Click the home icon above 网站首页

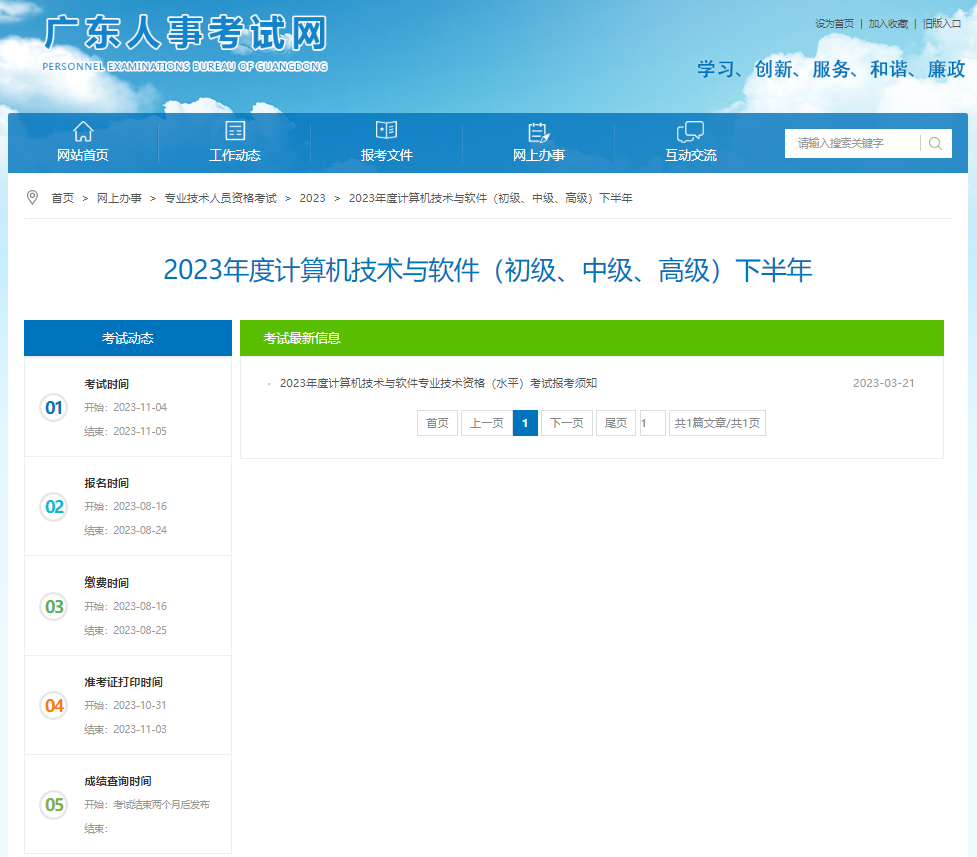tap(83, 131)
